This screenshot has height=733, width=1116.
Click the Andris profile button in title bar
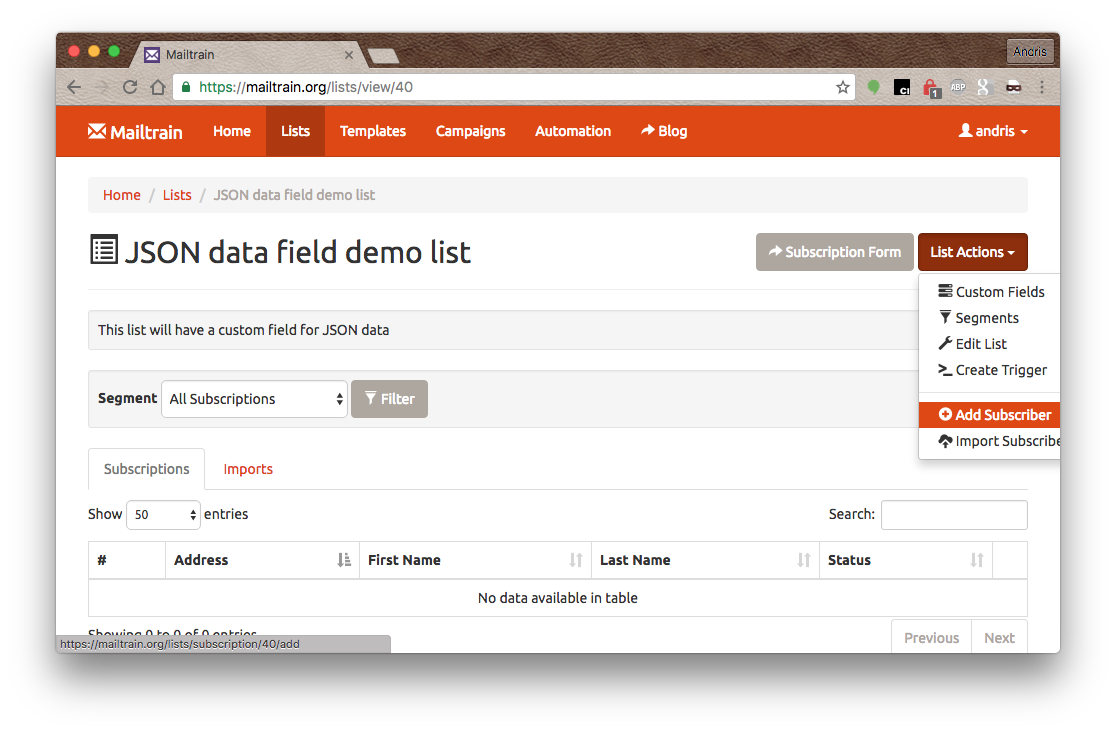tap(1030, 51)
